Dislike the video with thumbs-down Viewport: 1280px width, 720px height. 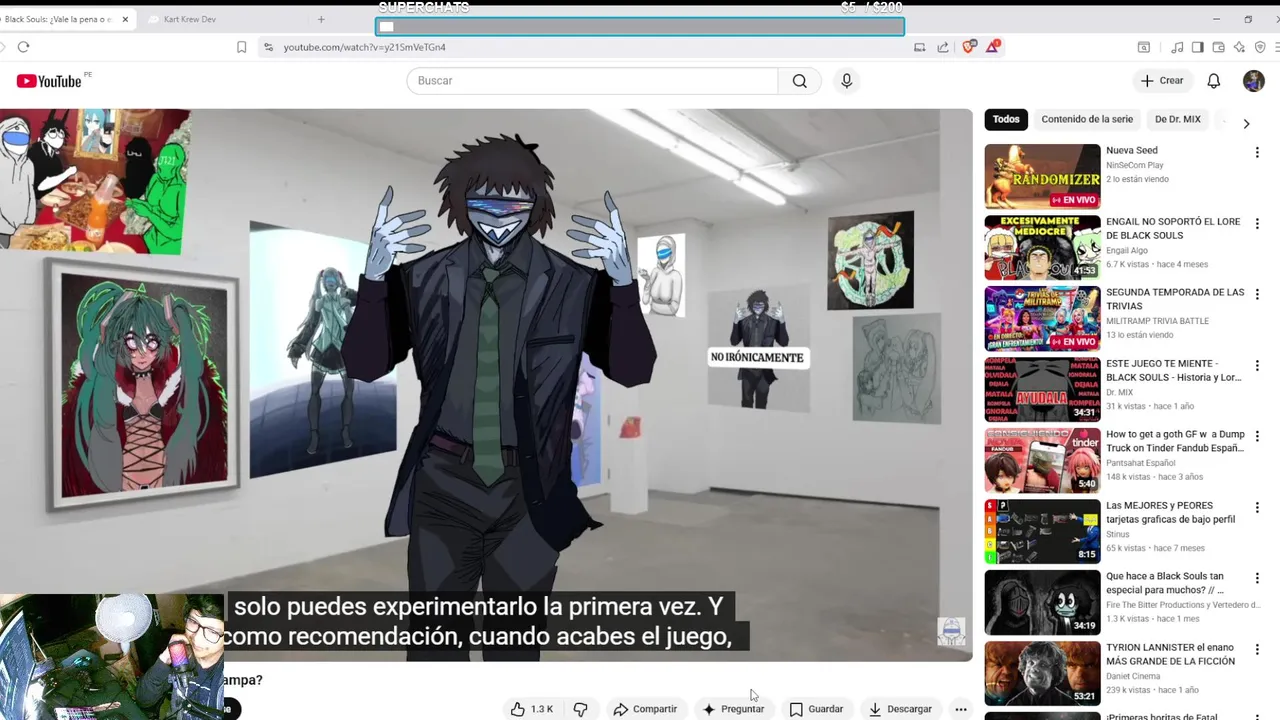(580, 709)
